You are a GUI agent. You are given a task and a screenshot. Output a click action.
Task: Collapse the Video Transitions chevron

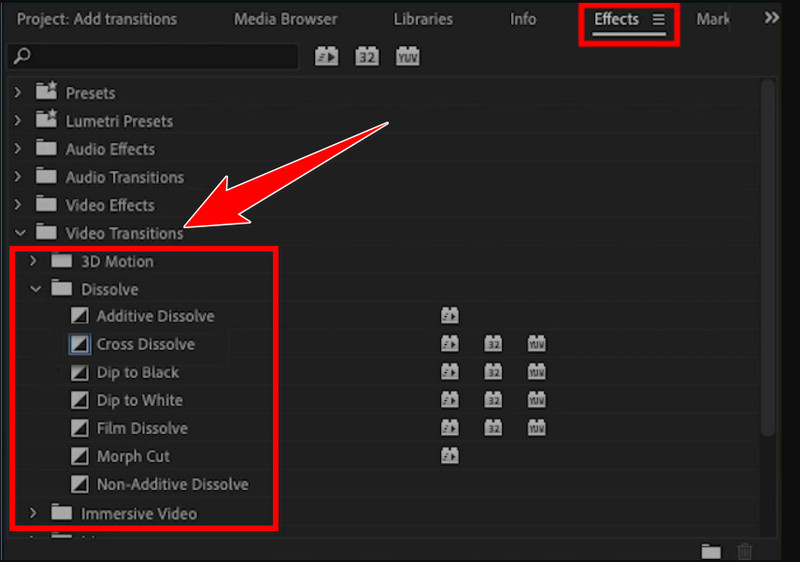click(20, 233)
